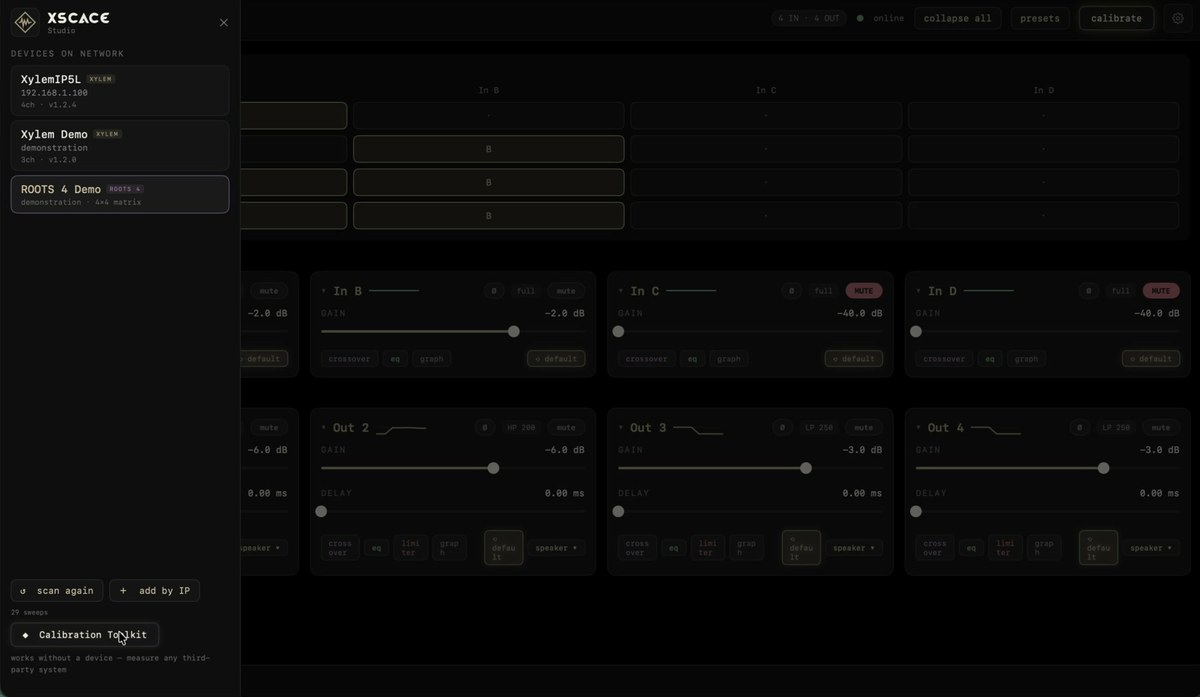Reset In D to default
This screenshot has width=1200, height=697.
tap(1151, 359)
